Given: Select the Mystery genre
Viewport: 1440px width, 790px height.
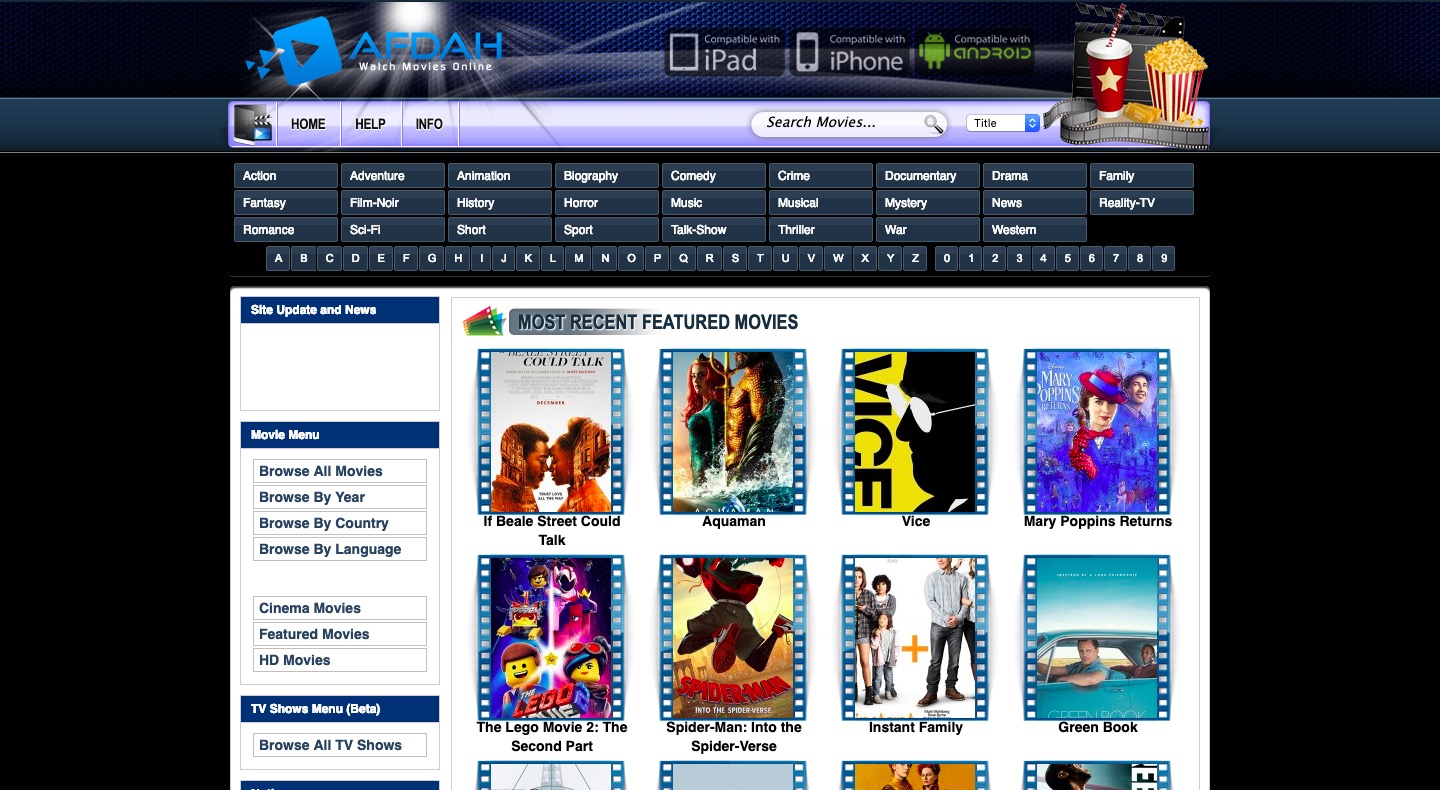Looking at the screenshot, I should 928,203.
